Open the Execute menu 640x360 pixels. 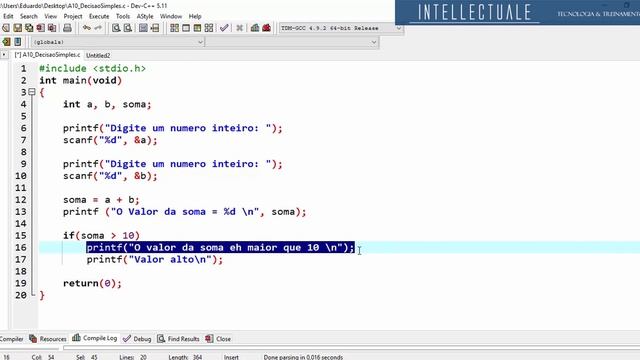pos(99,16)
